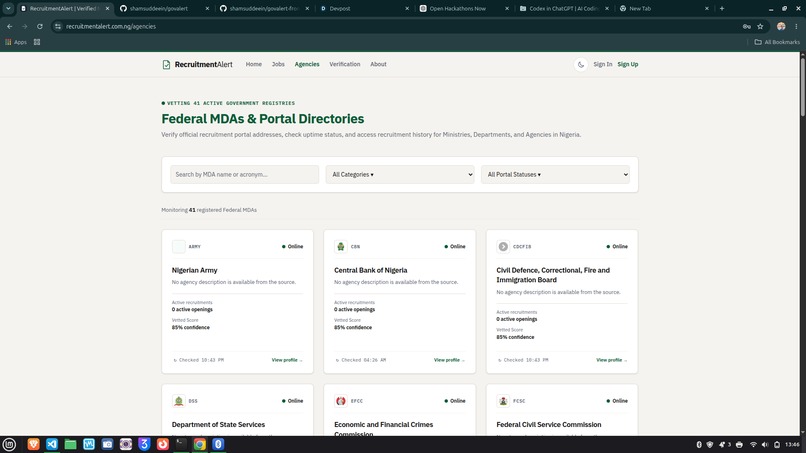This screenshot has width=806, height=453.
Task: Open the Wi-Fi network tray icon
Action: point(753,445)
